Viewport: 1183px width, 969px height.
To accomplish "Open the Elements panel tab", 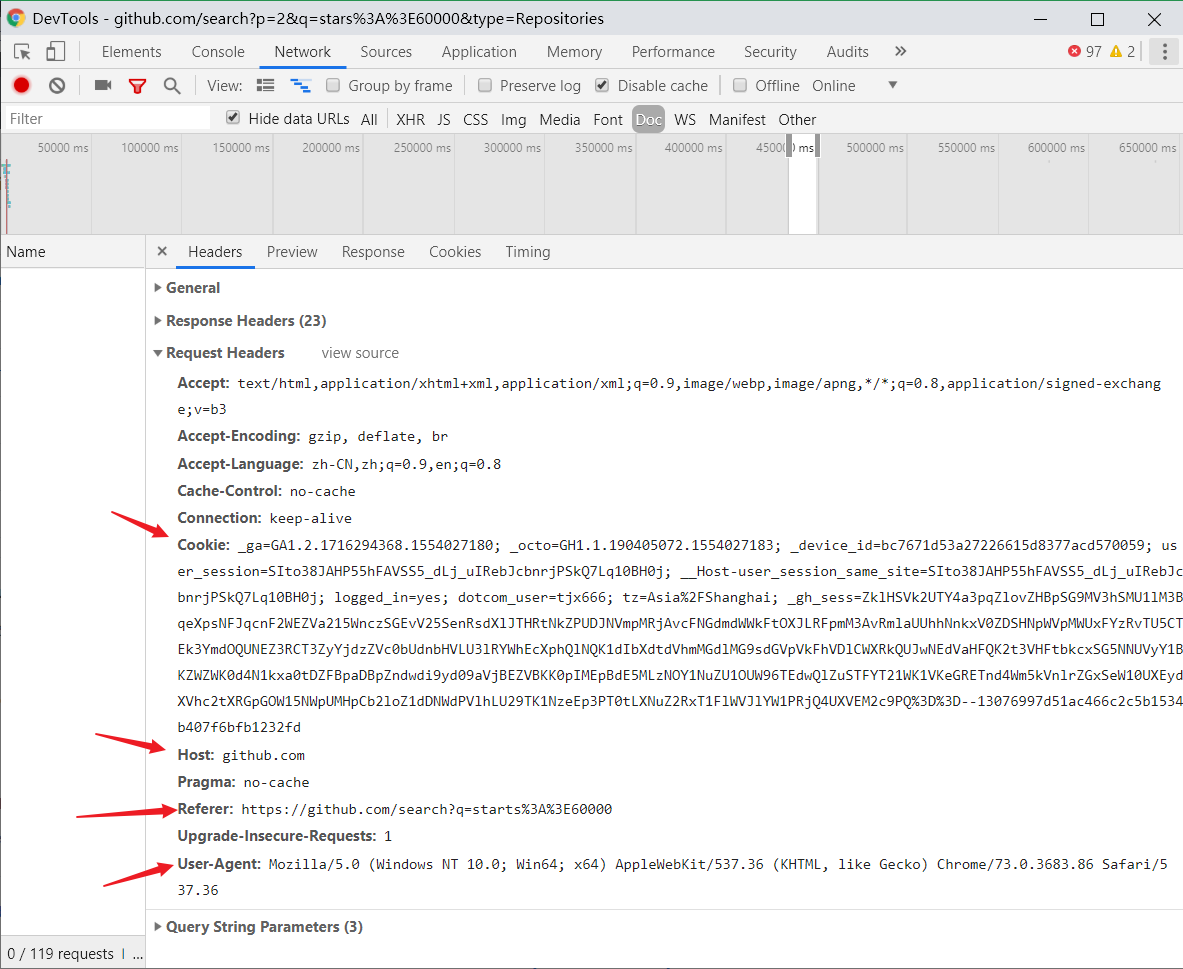I will point(131,51).
